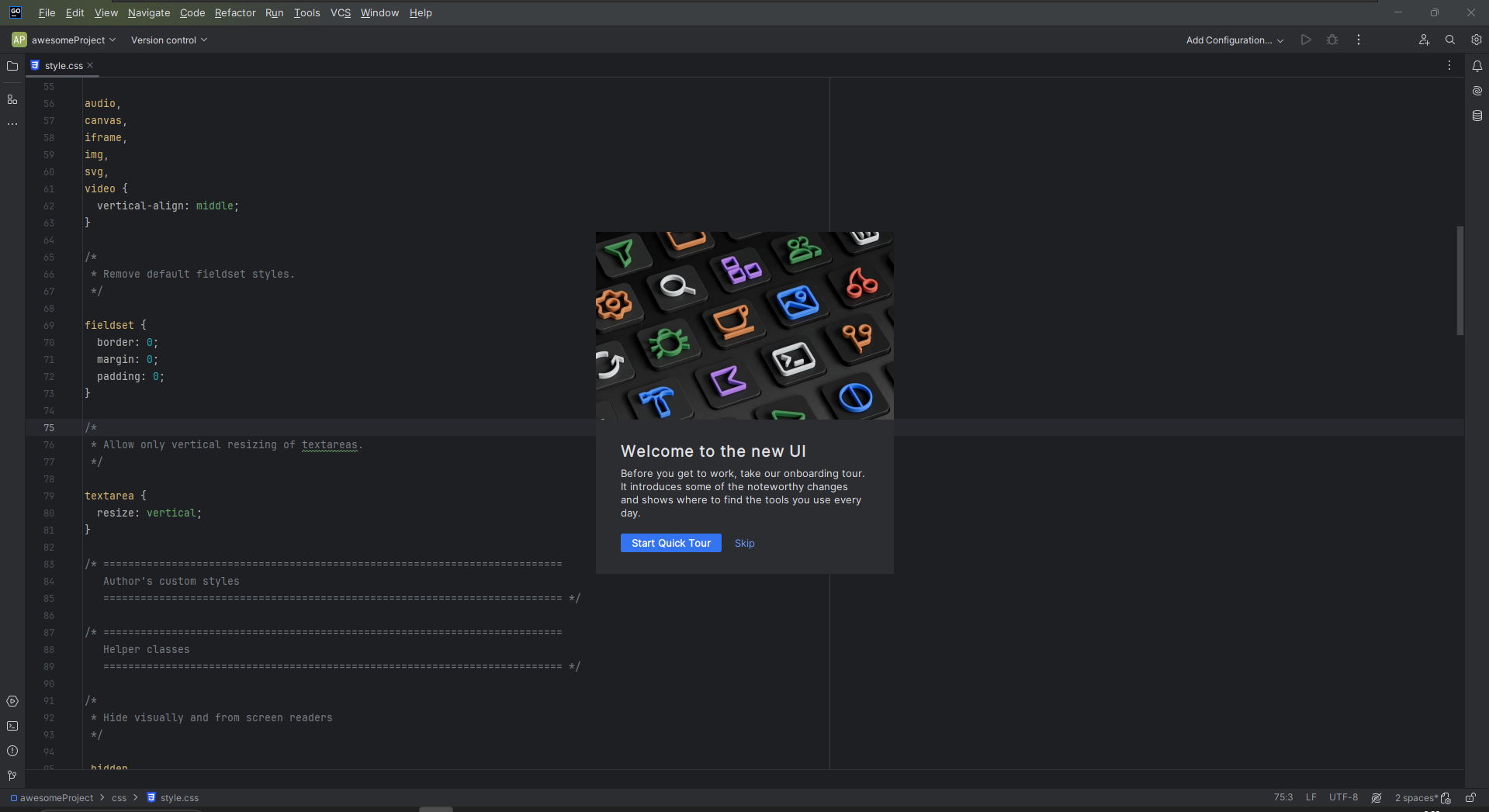Image resolution: width=1489 pixels, height=812 pixels.
Task: Expand the Add Configuration dropdown
Action: tap(1234, 40)
